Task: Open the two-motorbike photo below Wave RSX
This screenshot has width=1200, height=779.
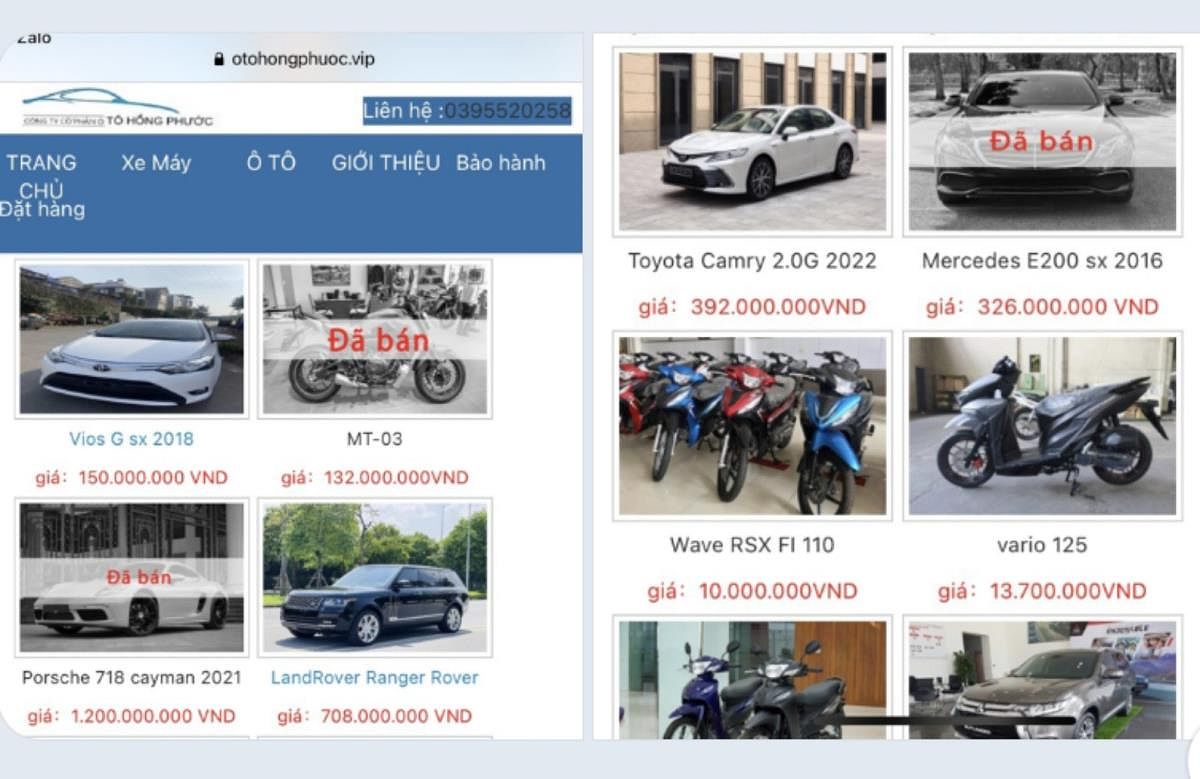Action: click(x=752, y=679)
